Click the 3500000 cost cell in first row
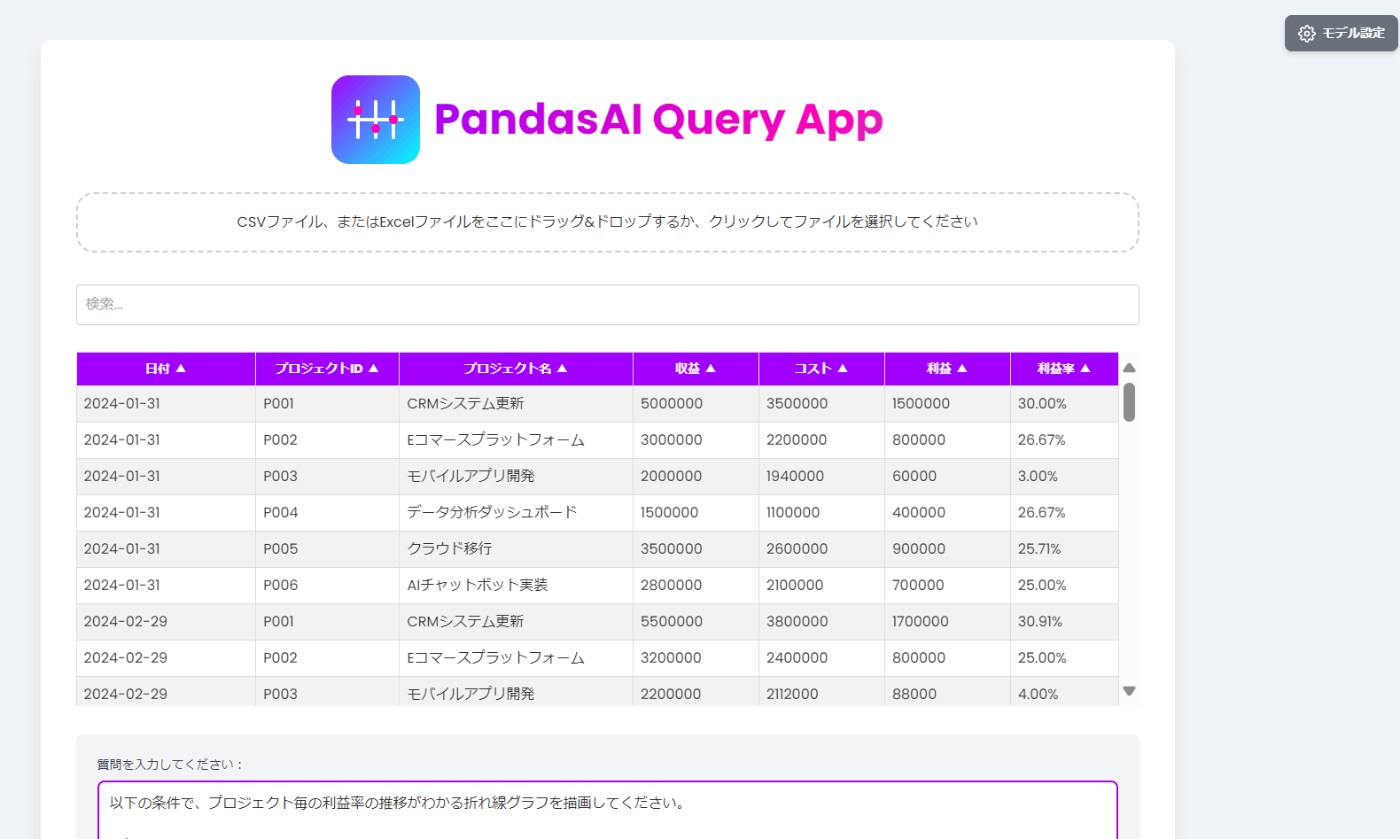1400x839 pixels. pyautogui.click(x=821, y=404)
